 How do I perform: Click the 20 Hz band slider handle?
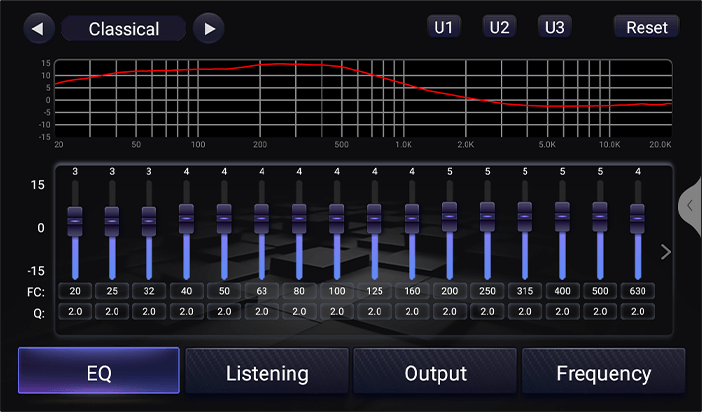point(75,221)
